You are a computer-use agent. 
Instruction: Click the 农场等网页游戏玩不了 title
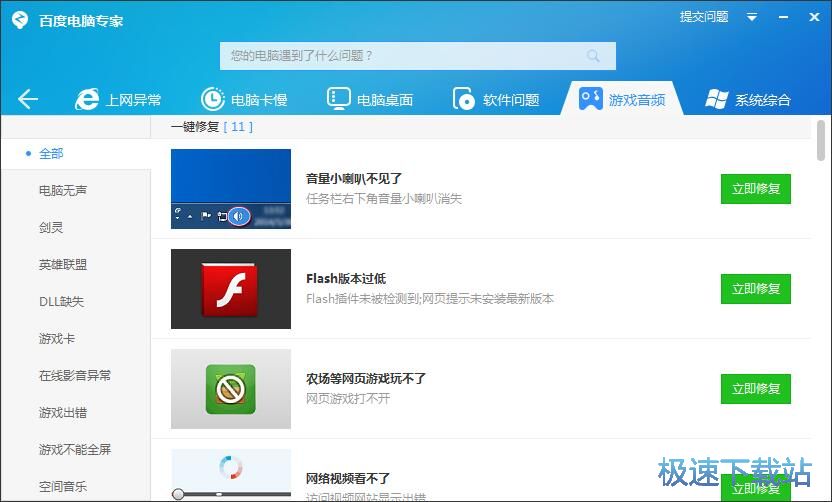[x=366, y=379]
